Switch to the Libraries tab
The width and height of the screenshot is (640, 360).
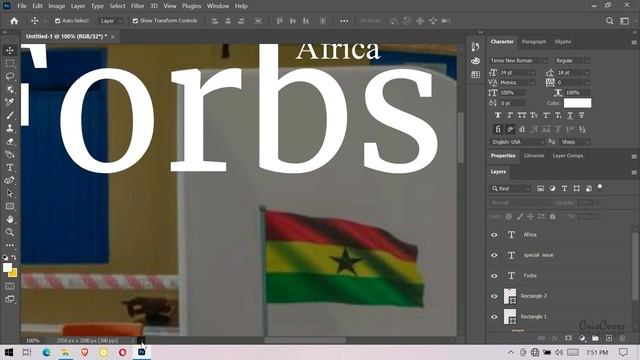(534, 156)
